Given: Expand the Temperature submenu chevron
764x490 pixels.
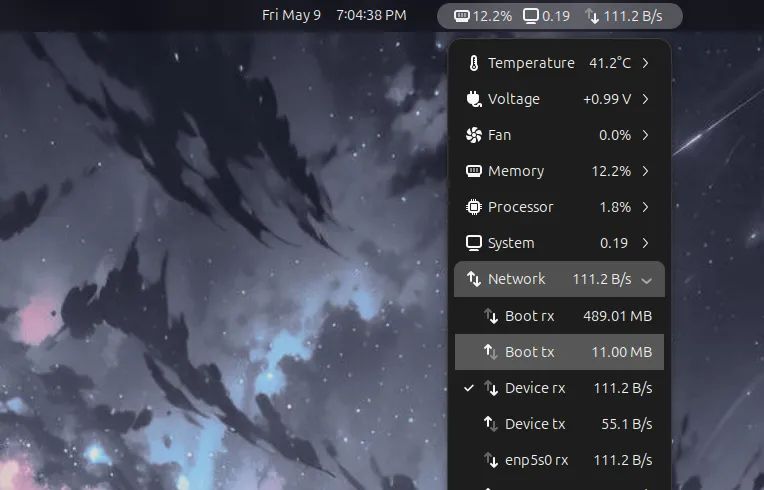Looking at the screenshot, I should click(646, 63).
